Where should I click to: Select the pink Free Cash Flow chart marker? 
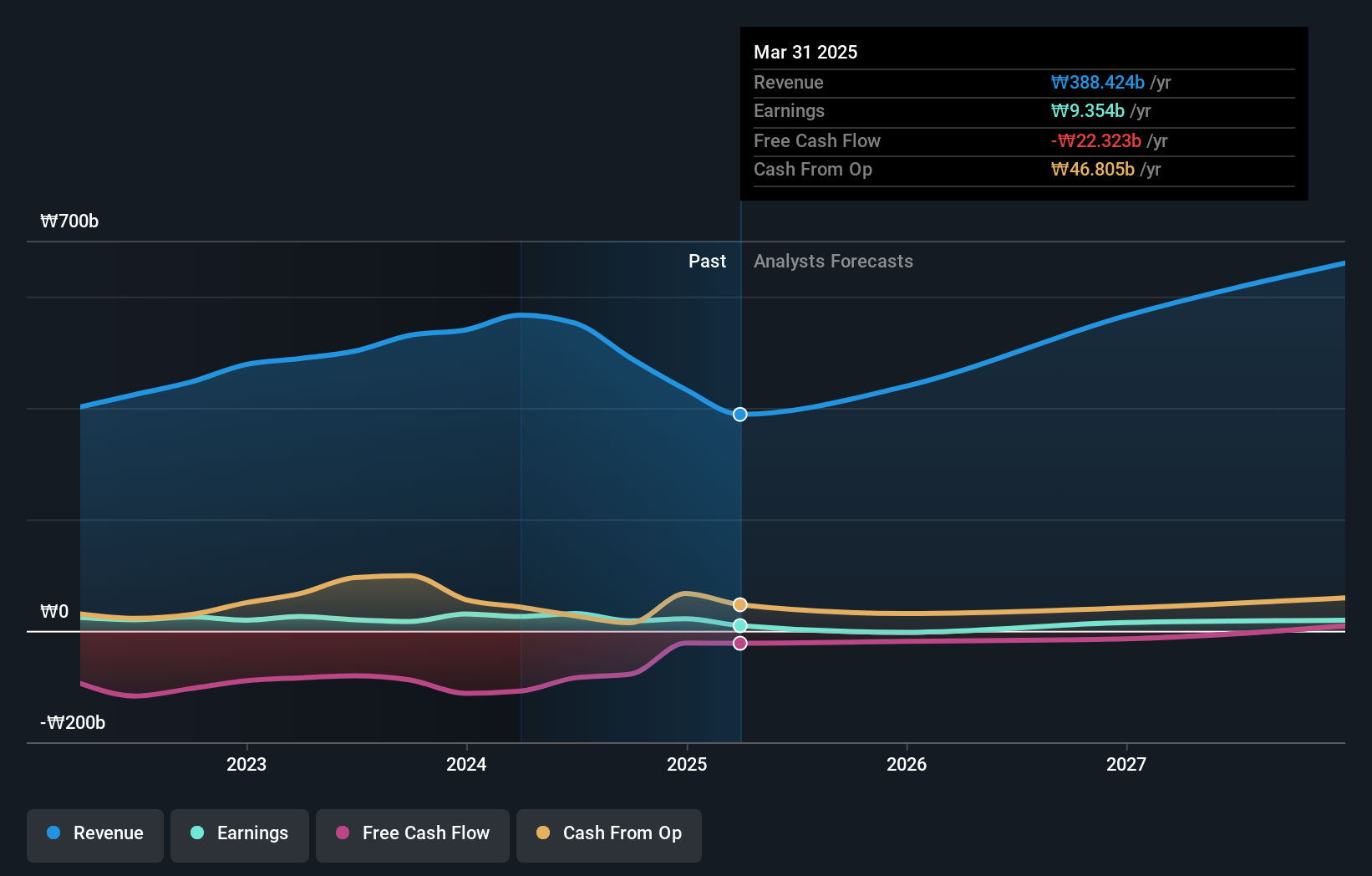tap(739, 643)
